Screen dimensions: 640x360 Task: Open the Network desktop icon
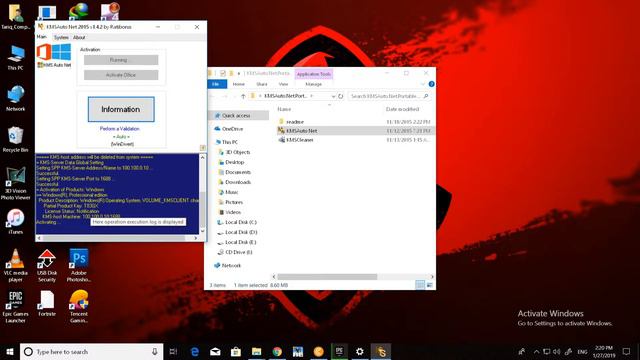click(15, 98)
